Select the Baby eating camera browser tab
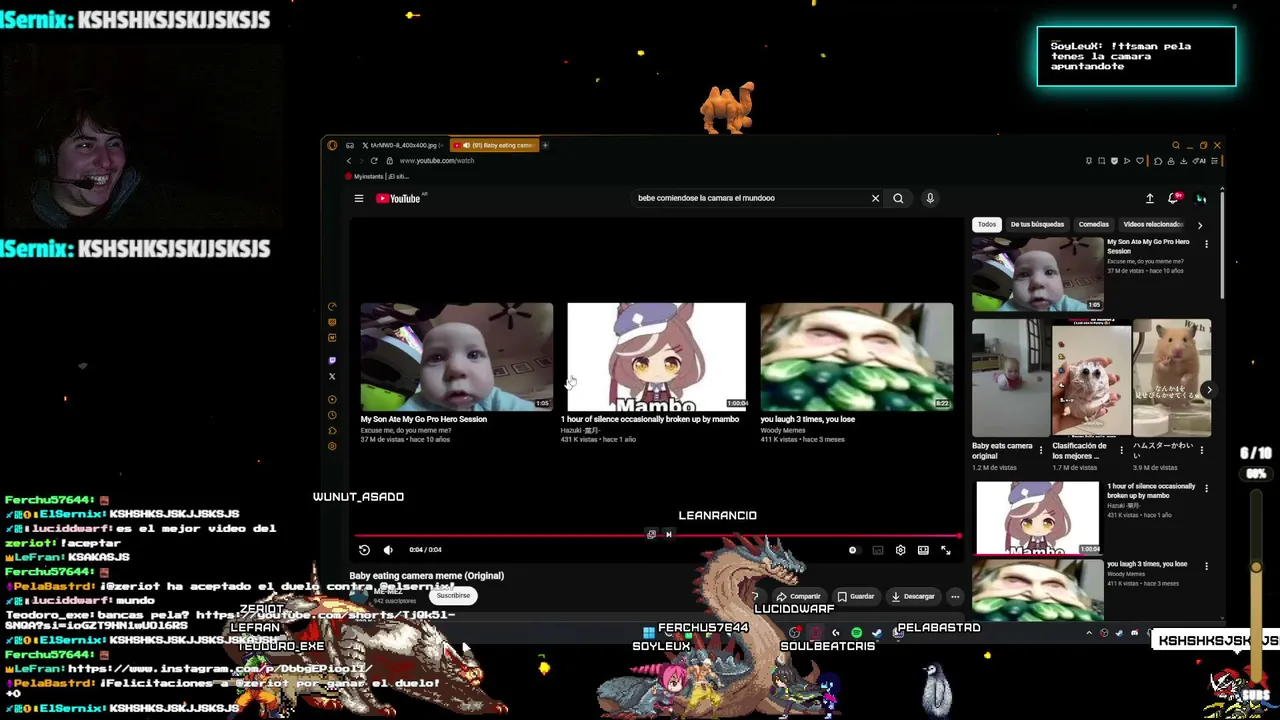The width and height of the screenshot is (1280, 720). pyautogui.click(x=495, y=145)
